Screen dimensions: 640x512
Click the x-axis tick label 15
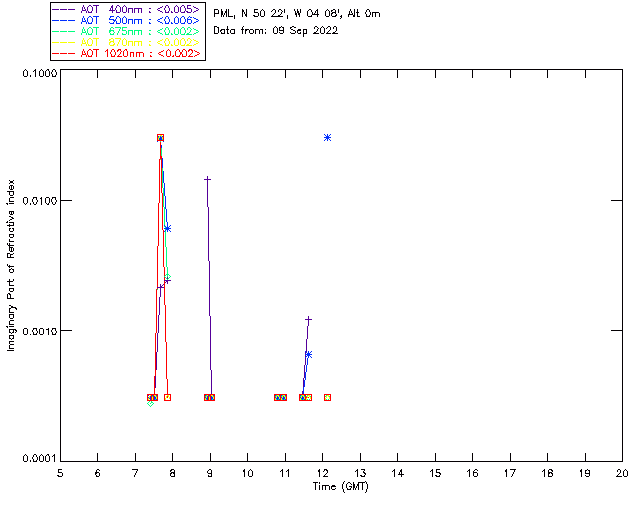pos(435,473)
